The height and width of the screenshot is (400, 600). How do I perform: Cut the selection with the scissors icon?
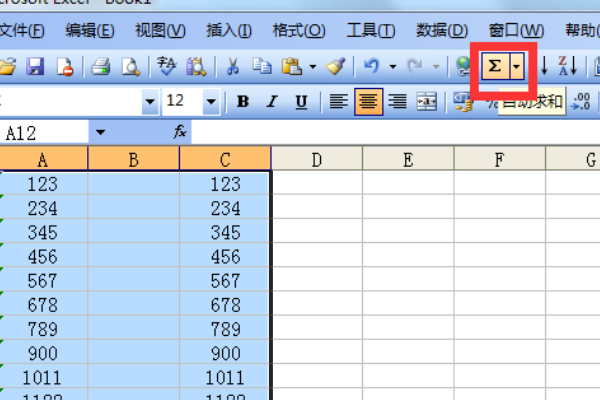(x=232, y=67)
